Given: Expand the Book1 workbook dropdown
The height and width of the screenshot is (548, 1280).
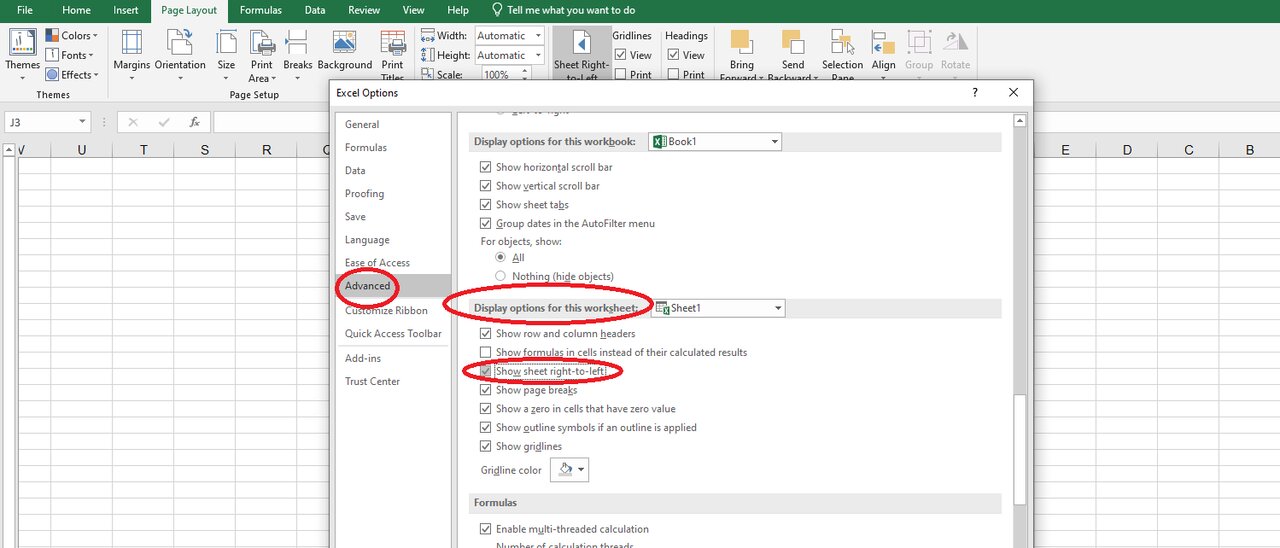Looking at the screenshot, I should click(774, 142).
